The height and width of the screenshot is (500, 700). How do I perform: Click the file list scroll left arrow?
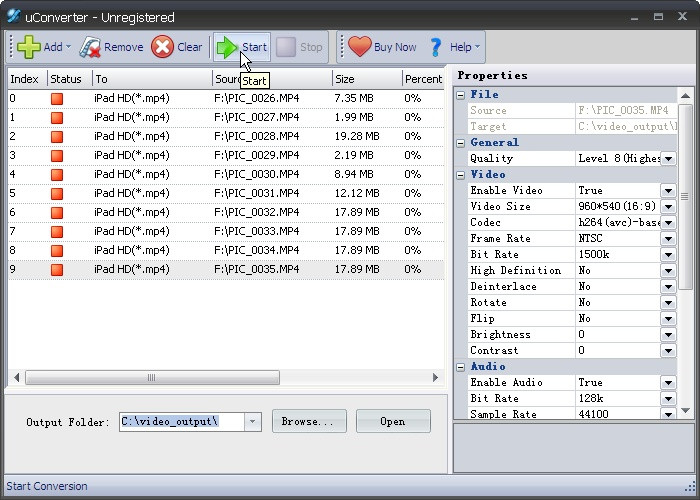17,378
